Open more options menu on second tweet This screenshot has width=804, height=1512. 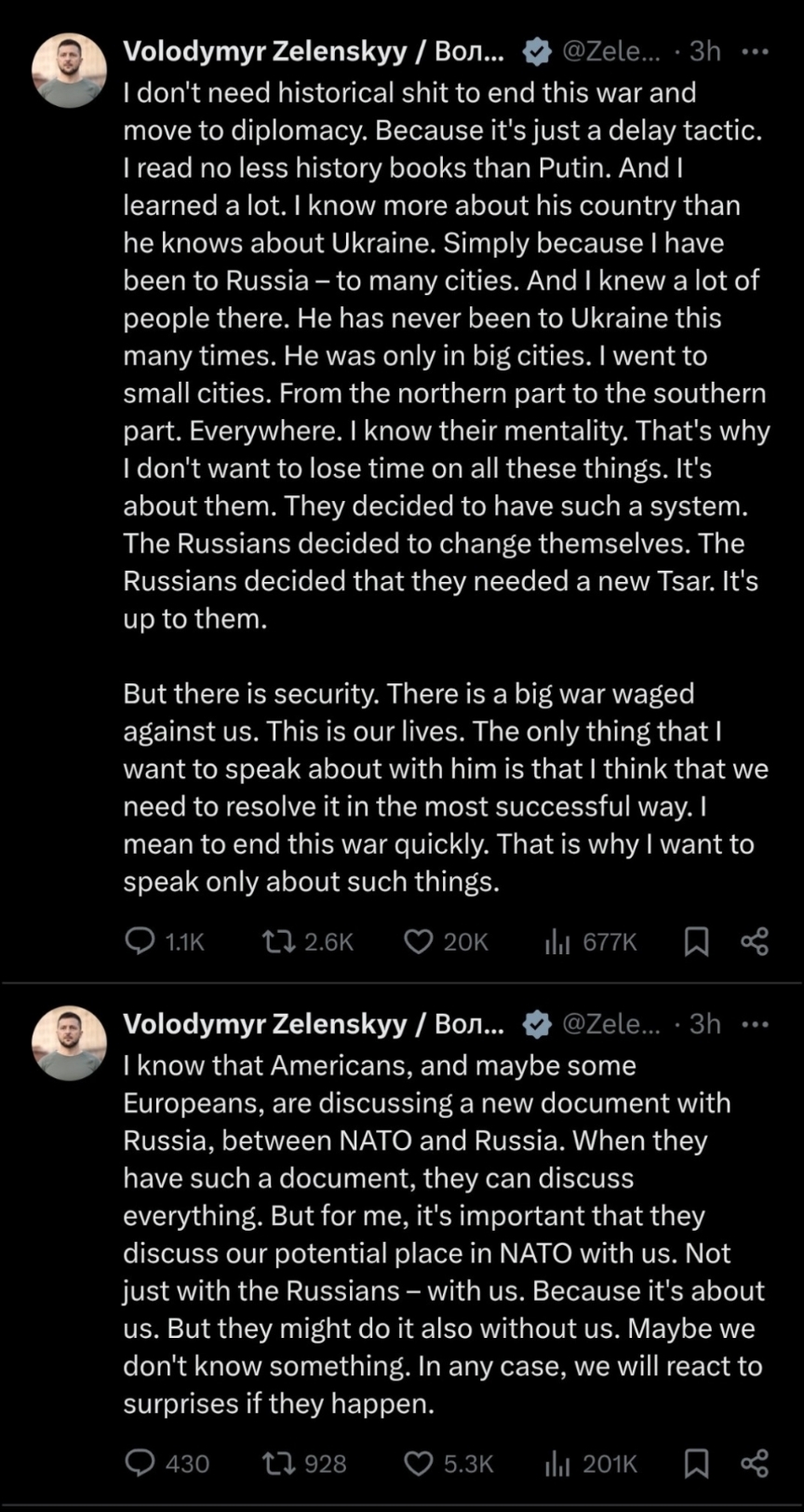pyautogui.click(x=755, y=1024)
